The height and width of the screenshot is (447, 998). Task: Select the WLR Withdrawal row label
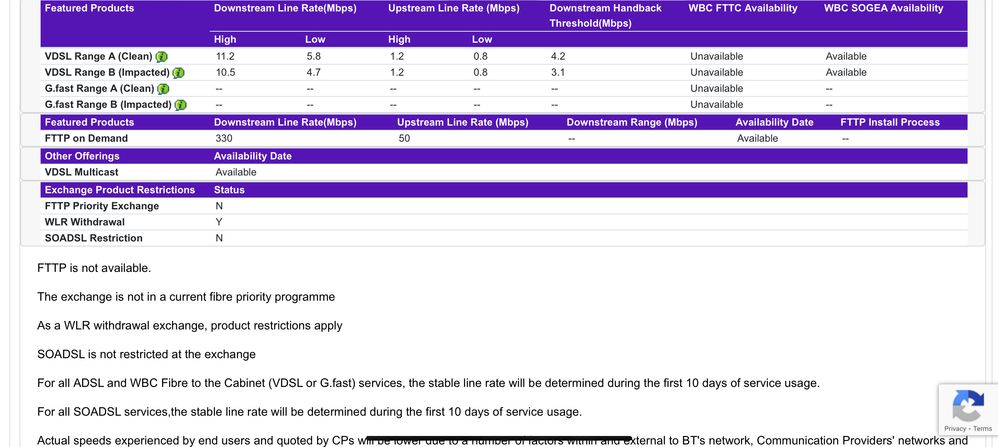pos(85,222)
